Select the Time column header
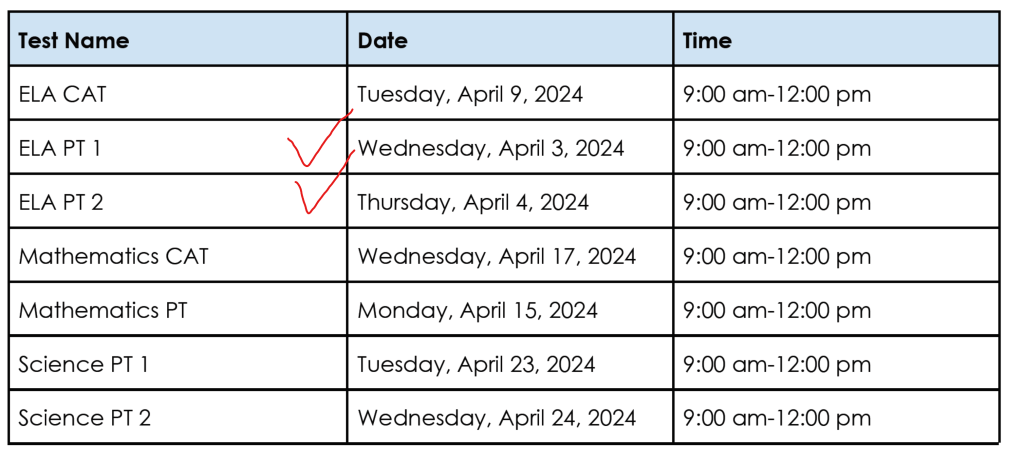Screen dimensions: 1024x463 pos(707,41)
